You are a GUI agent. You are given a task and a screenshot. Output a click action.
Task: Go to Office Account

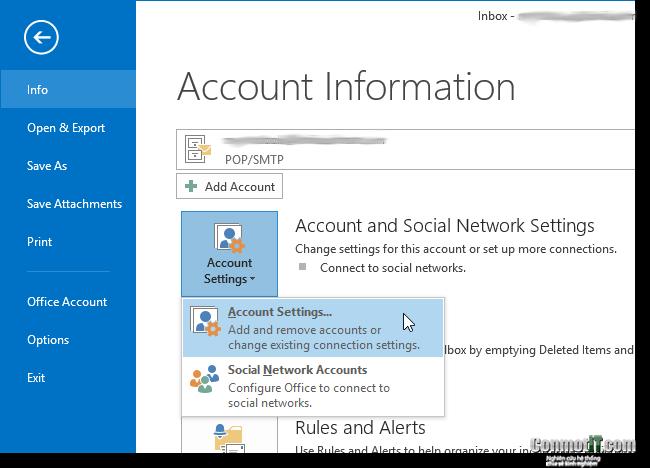point(67,302)
